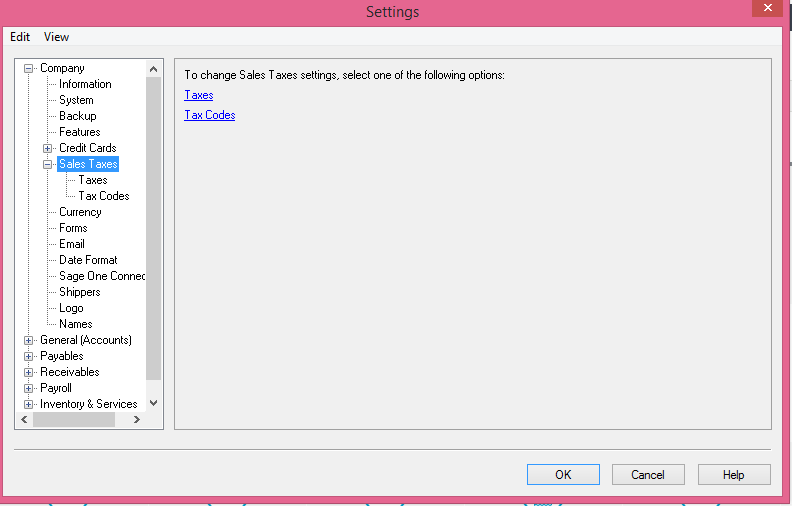
Task: Expand the Credit Cards node
Action: [47, 148]
